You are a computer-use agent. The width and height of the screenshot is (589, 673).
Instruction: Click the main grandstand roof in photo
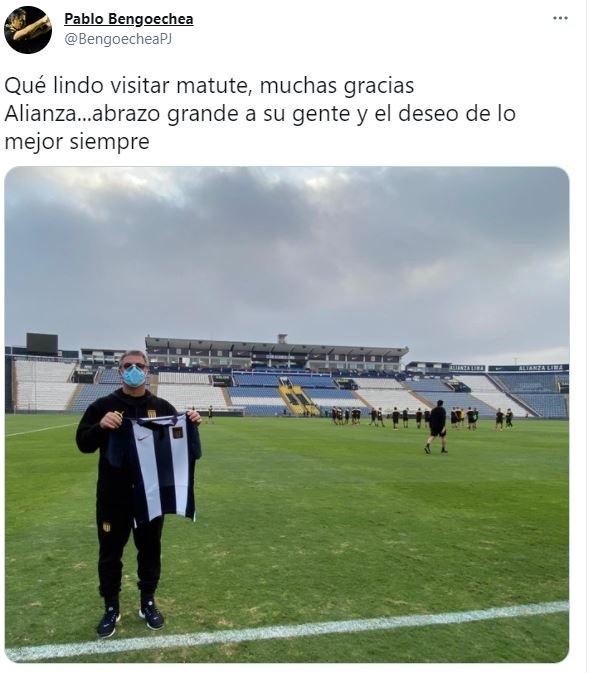[x=277, y=345]
